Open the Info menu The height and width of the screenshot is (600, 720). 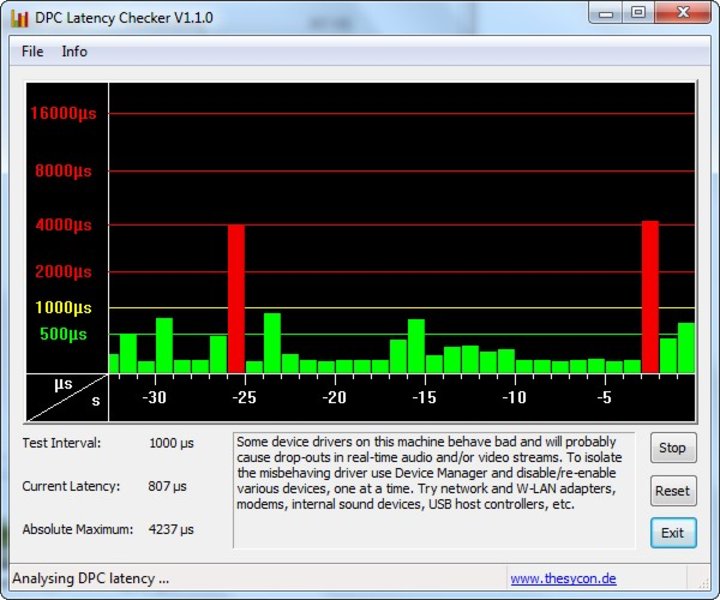[x=74, y=51]
